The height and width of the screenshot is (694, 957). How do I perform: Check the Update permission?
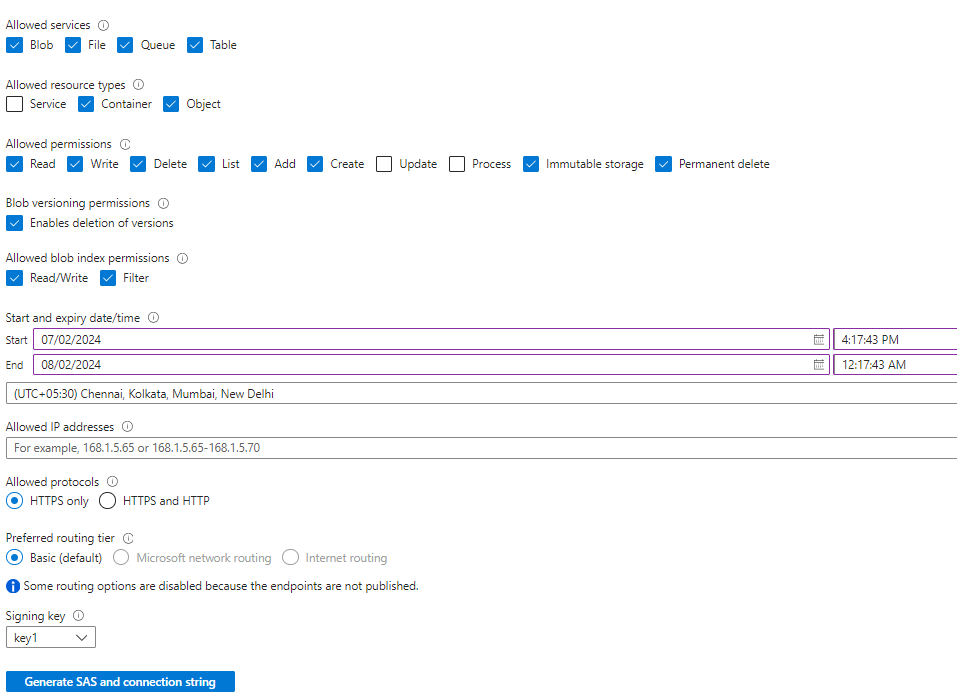[x=384, y=164]
